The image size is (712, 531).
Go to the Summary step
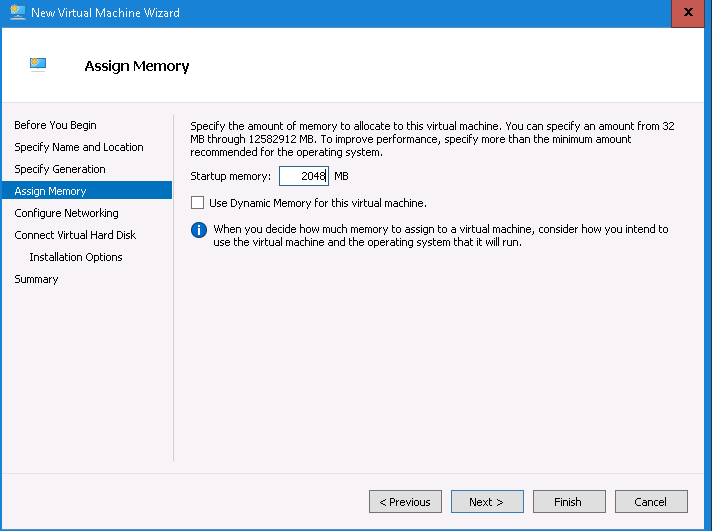click(x=36, y=279)
